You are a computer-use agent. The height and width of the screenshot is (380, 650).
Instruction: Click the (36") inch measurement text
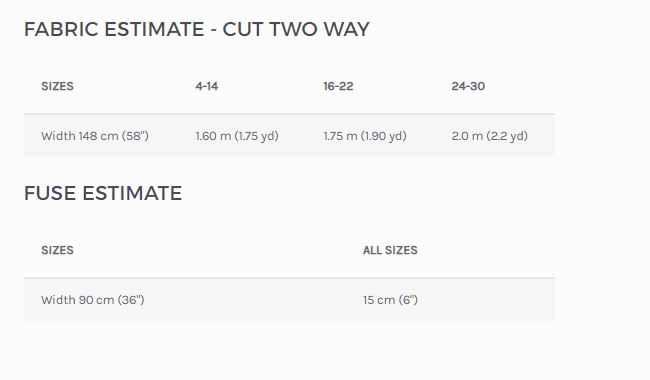(131, 300)
